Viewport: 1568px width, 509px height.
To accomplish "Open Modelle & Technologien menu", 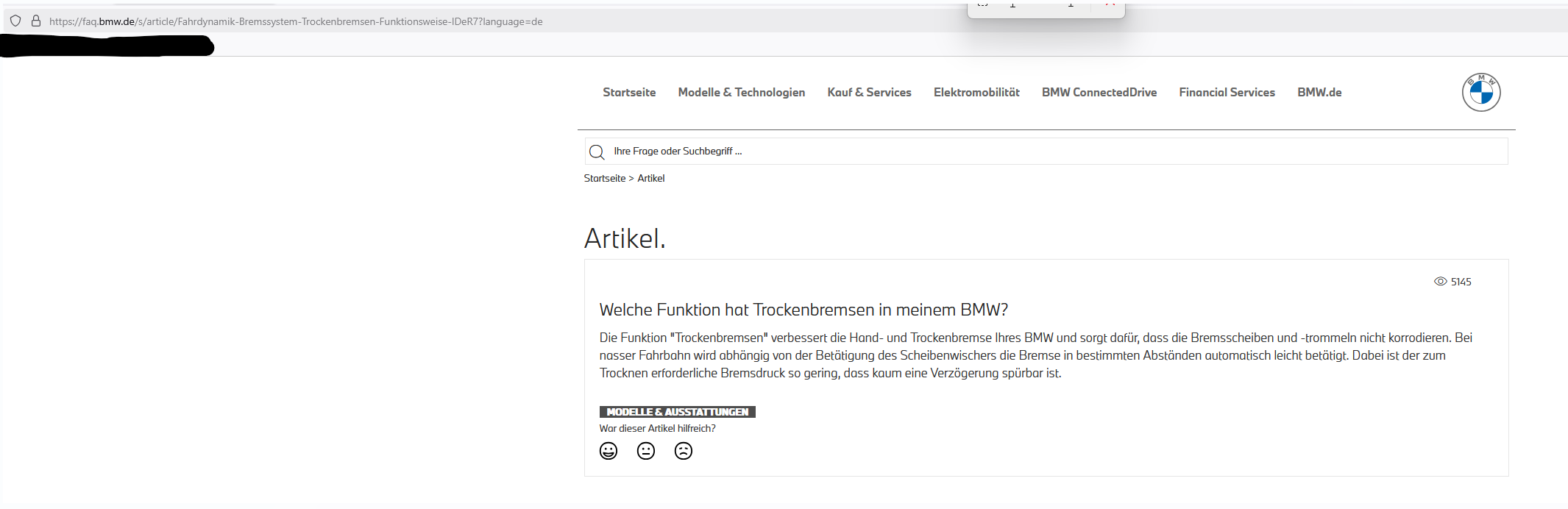I will tap(742, 93).
